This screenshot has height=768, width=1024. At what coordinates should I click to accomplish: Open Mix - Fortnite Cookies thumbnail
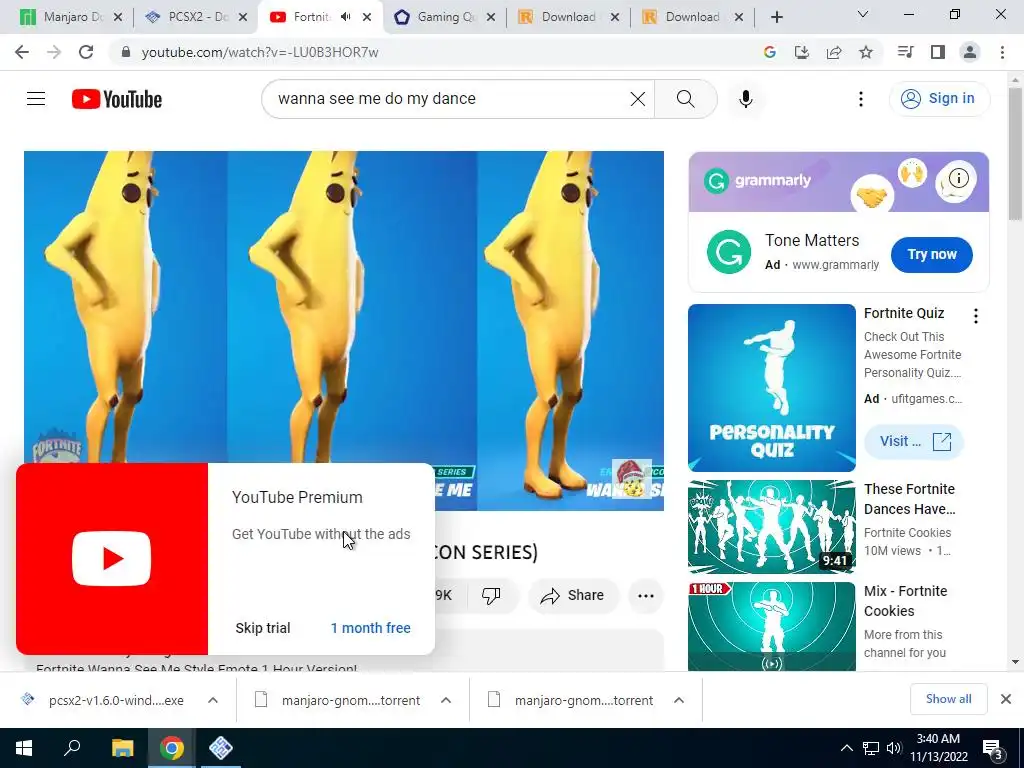pyautogui.click(x=771, y=626)
